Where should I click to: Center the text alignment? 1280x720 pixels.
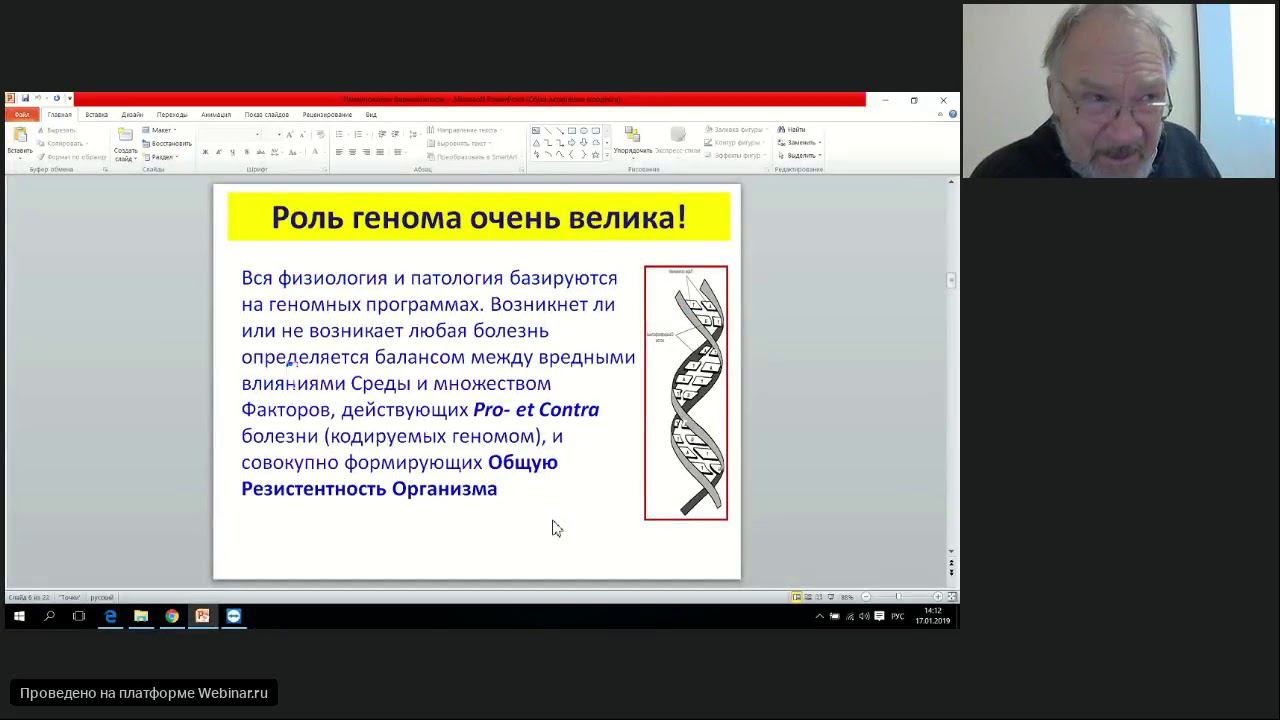(x=352, y=152)
